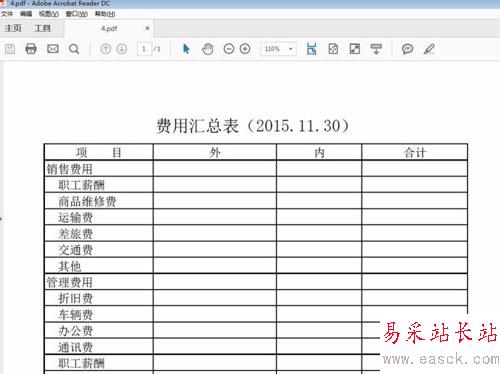Expand the left navigation pane arrow
500x374 pixels.
(x=1, y=219)
